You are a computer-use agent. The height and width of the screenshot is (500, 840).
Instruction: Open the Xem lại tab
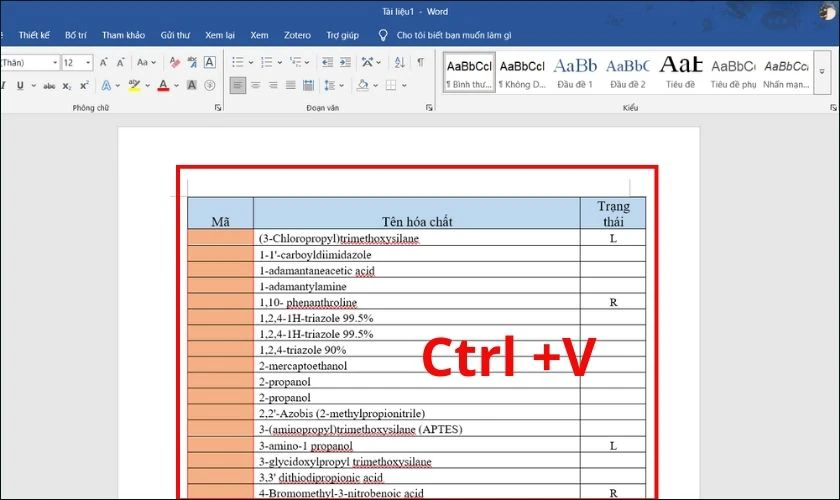[x=220, y=35]
